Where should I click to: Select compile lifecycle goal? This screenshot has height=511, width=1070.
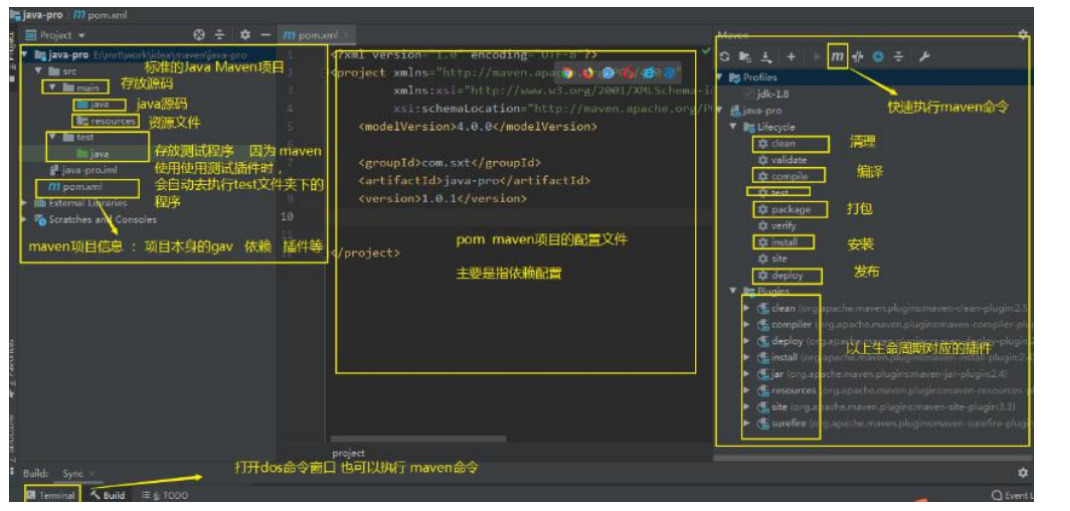(x=782, y=177)
